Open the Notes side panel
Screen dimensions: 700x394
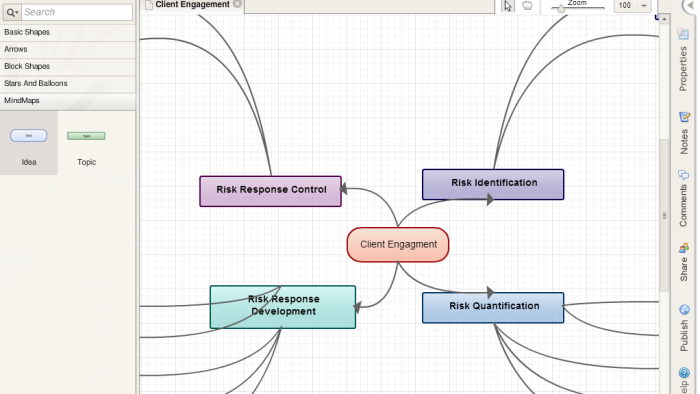click(x=683, y=133)
